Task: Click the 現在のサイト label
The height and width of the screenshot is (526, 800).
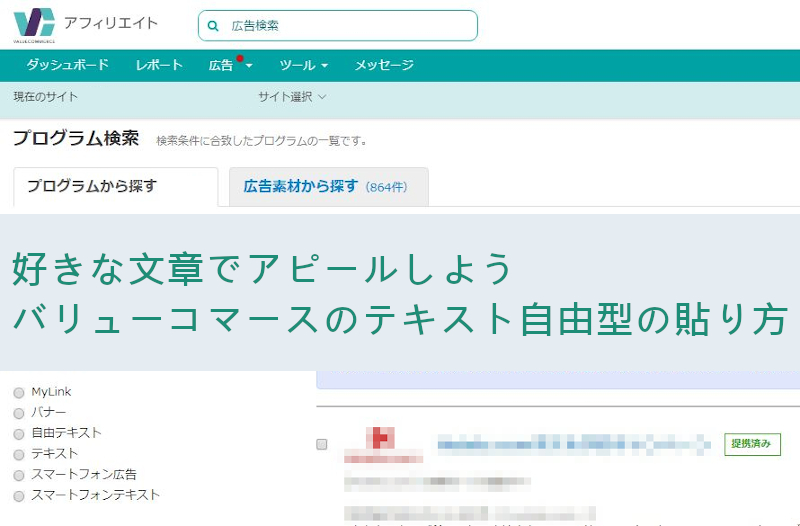Action: click(46, 96)
